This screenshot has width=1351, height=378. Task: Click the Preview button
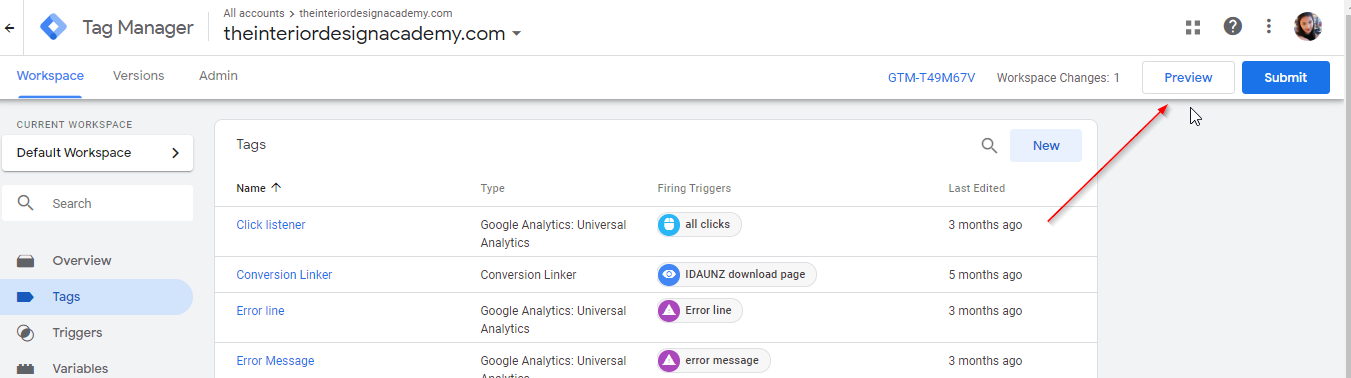[1188, 78]
